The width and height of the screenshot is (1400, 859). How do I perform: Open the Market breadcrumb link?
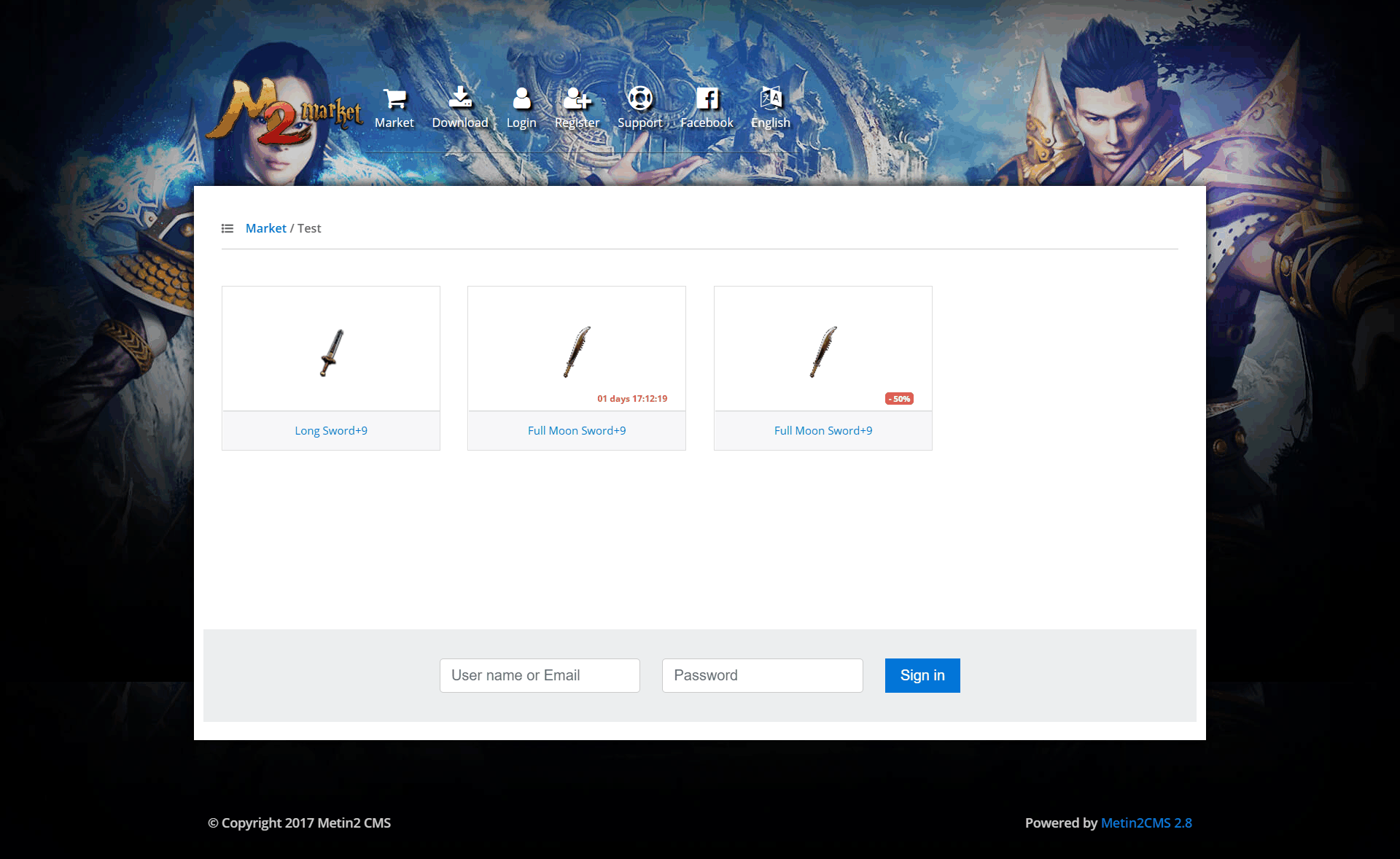[265, 228]
